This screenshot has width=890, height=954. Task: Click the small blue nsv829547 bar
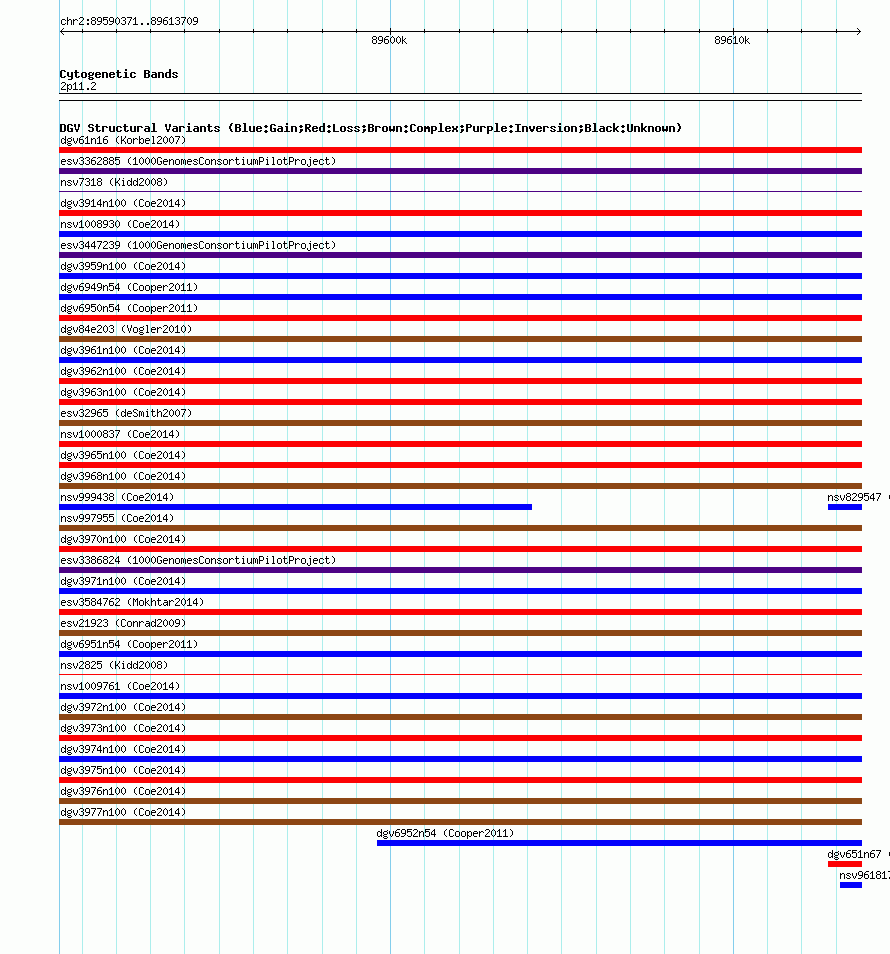(x=845, y=507)
